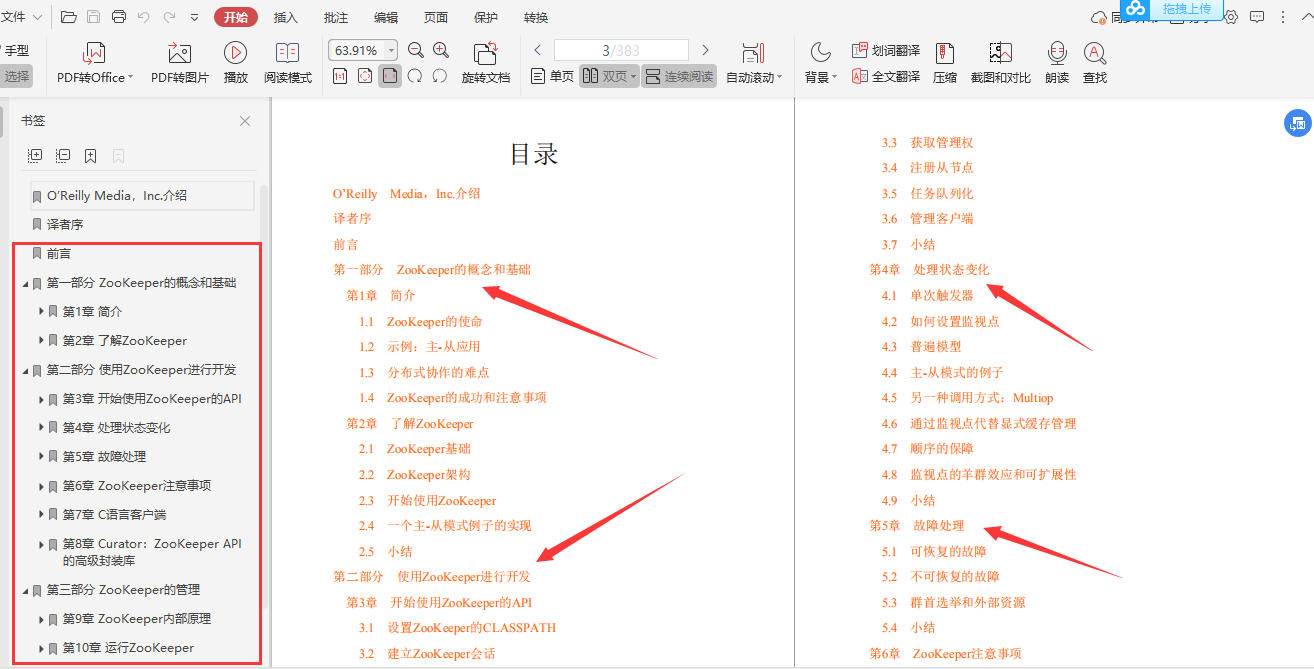Open the 背景 background dropdown
Viewport: 1314px width, 669px height.
tap(821, 64)
